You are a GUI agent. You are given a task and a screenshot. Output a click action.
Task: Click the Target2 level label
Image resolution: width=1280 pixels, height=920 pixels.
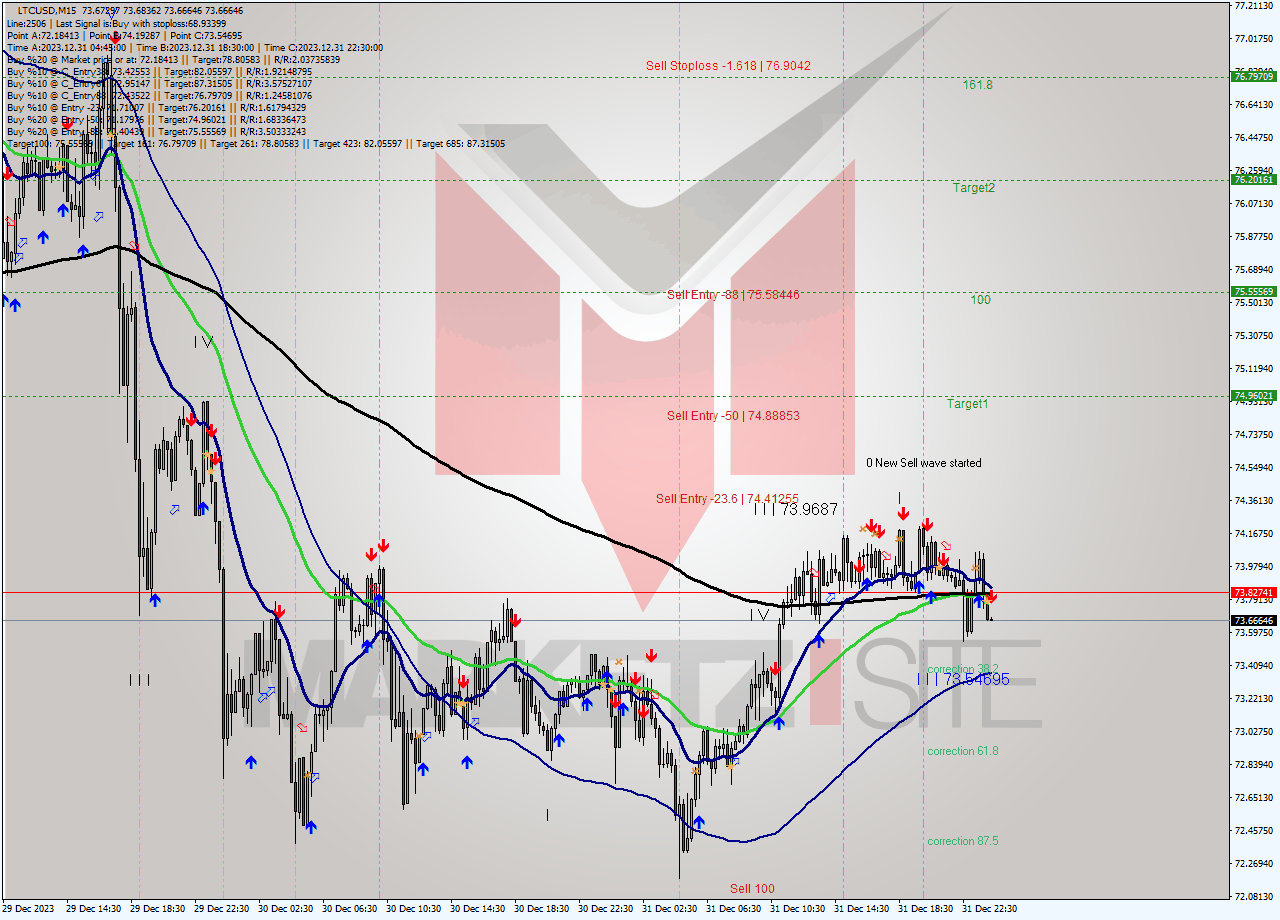973,187
